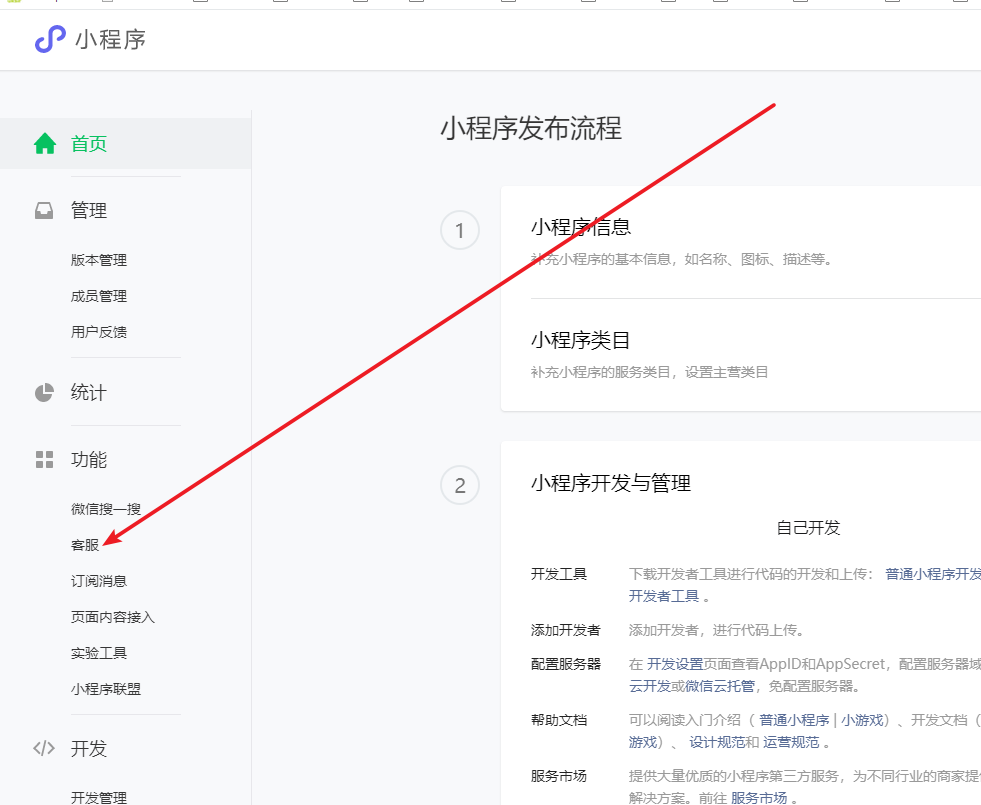
Task: Click the pie chart icon beside 统计
Action: click(x=44, y=393)
